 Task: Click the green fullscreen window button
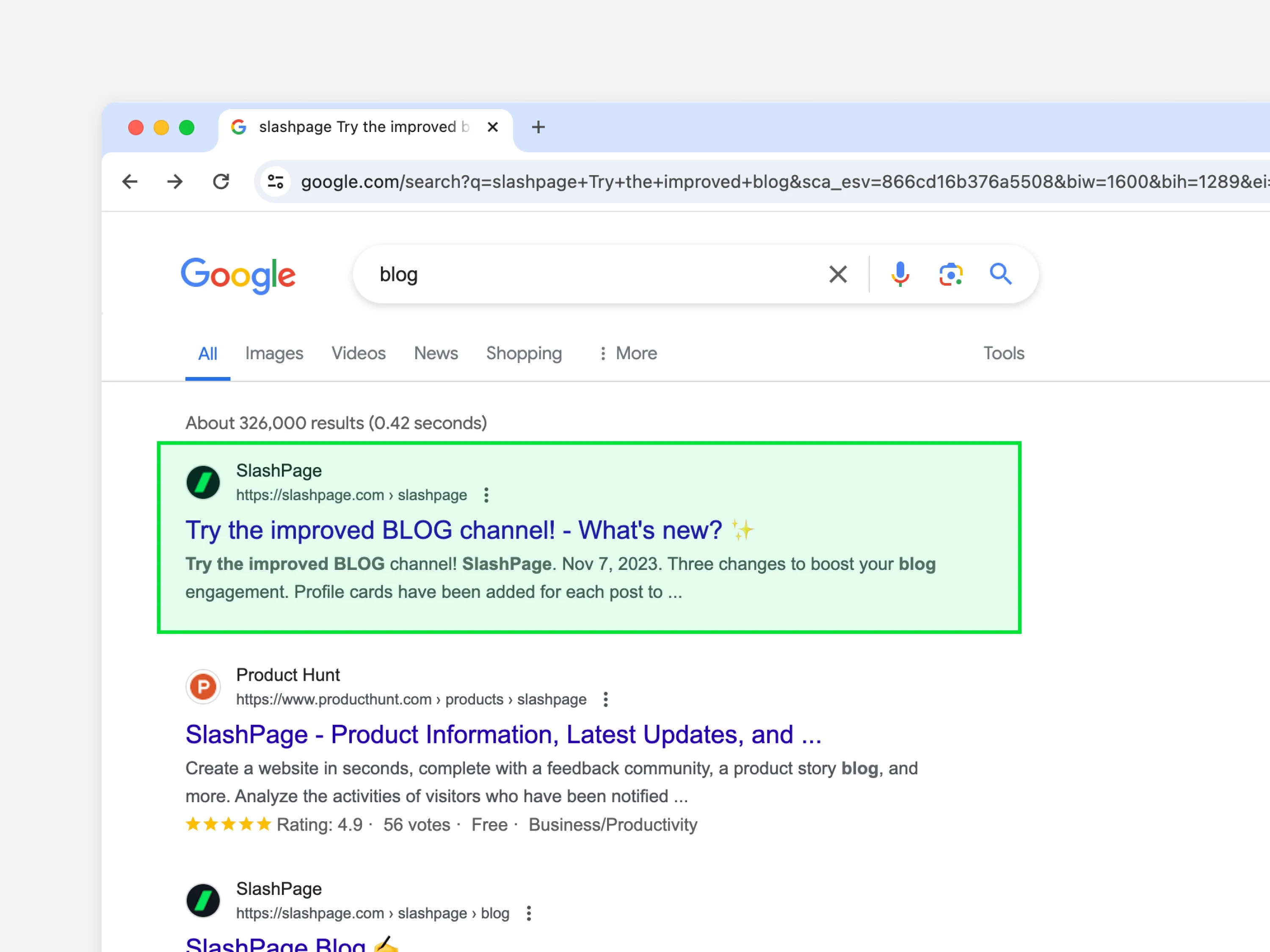pyautogui.click(x=187, y=127)
